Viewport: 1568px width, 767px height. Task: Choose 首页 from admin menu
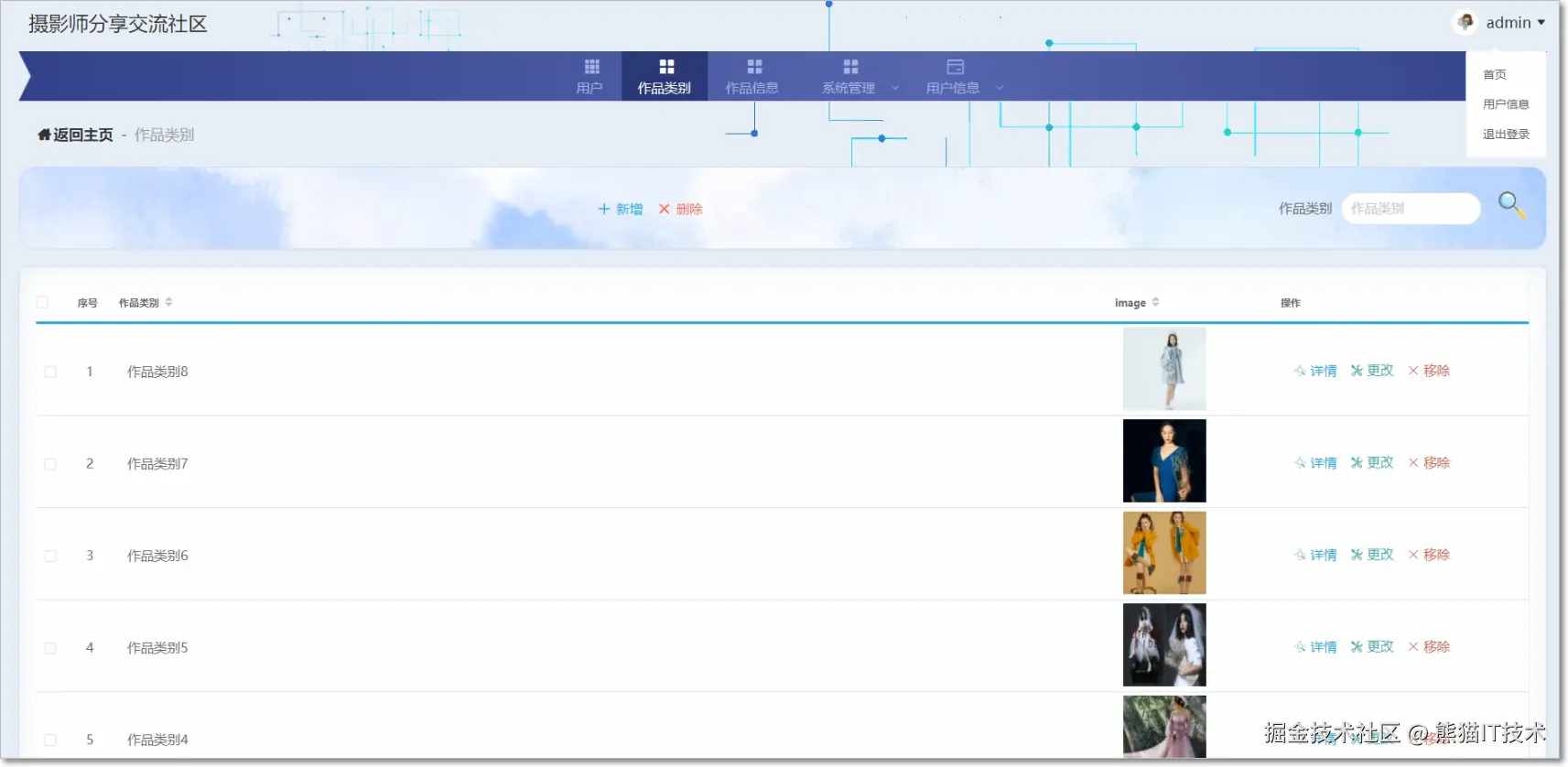1495,75
